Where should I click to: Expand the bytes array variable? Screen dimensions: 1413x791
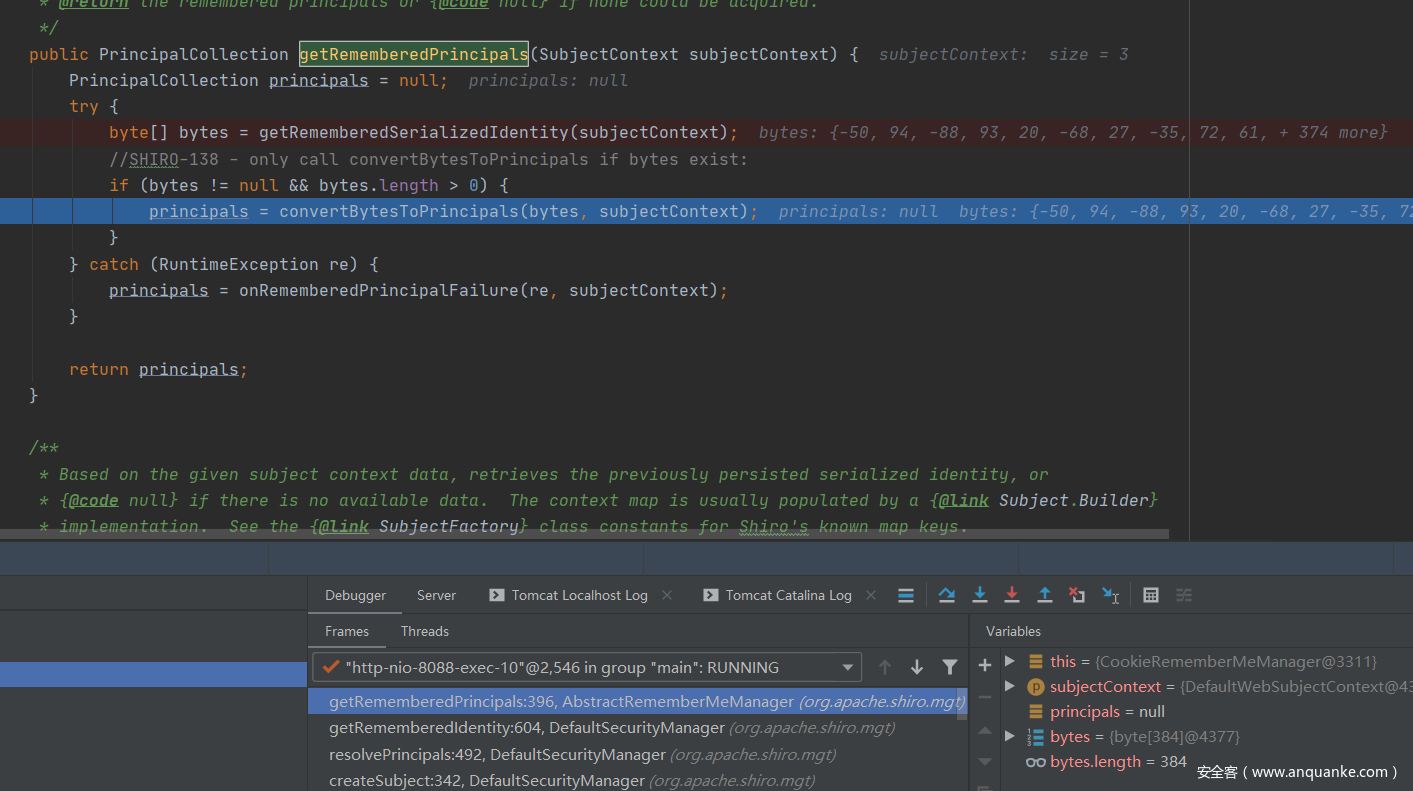(x=1010, y=736)
